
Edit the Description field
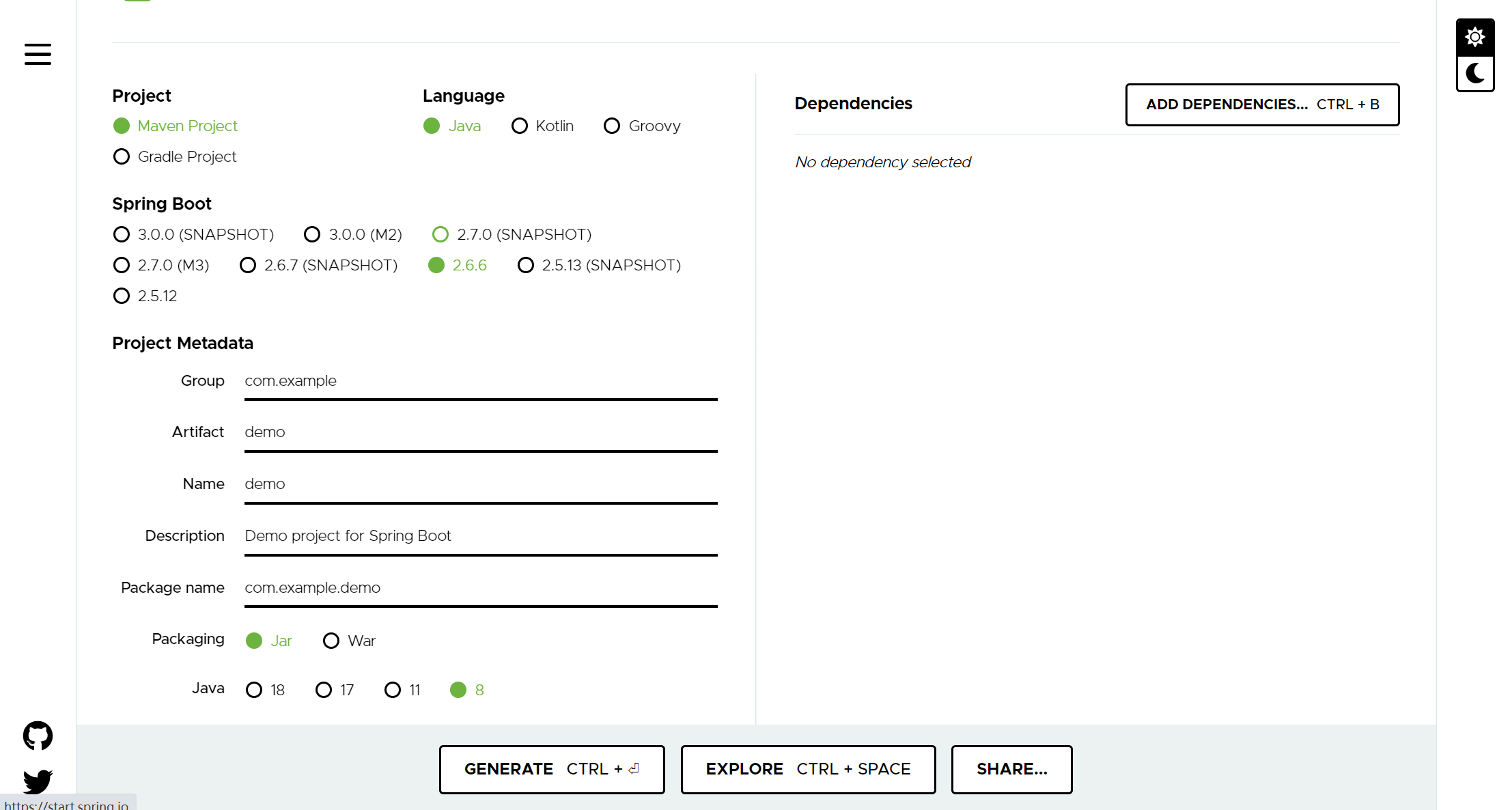click(x=480, y=536)
